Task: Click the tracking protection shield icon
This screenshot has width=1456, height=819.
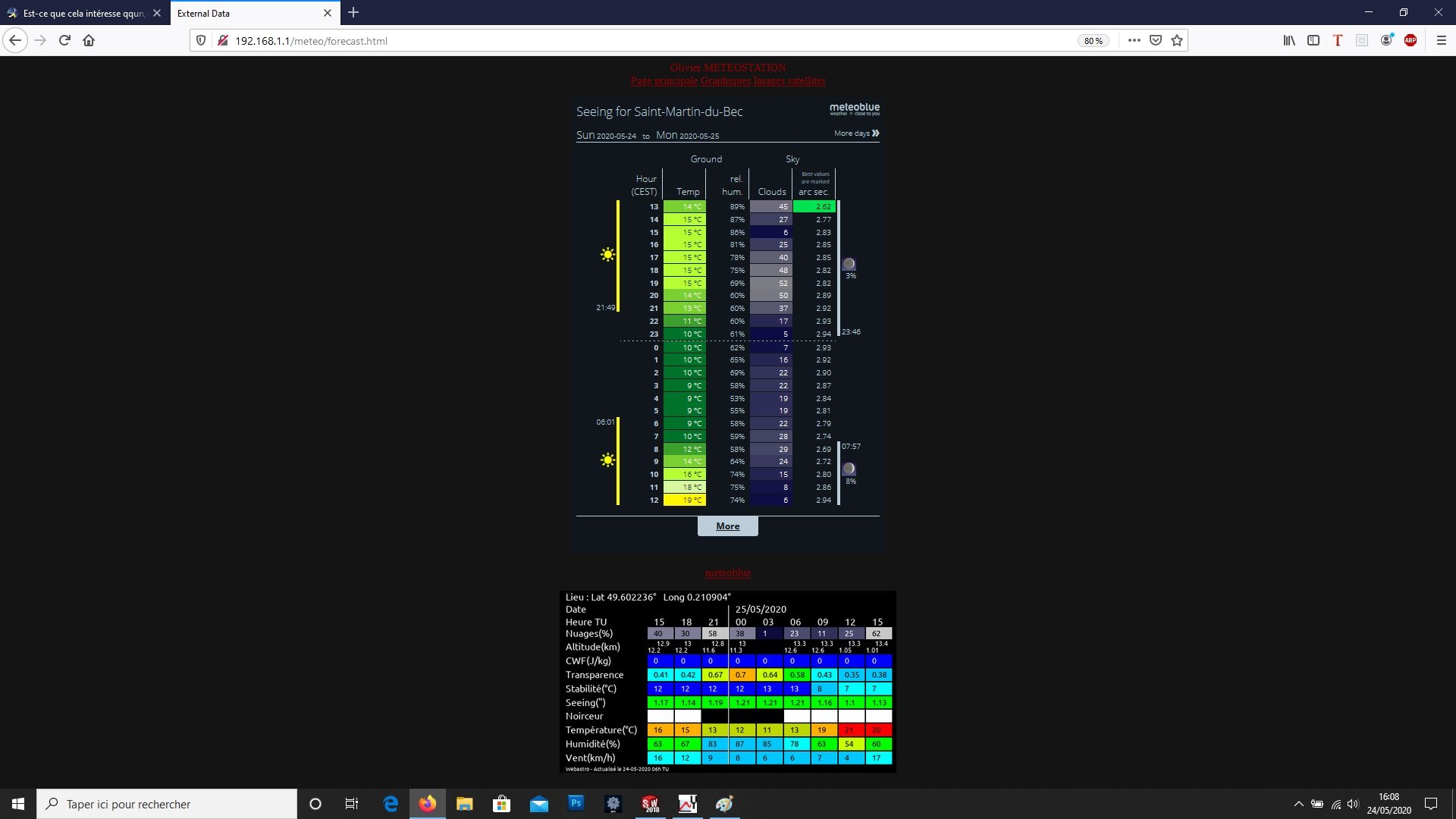Action: click(x=201, y=41)
